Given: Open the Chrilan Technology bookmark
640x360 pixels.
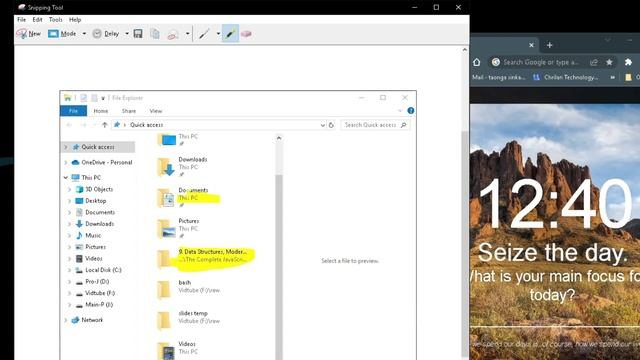Looking at the screenshot, I should click(x=566, y=77).
